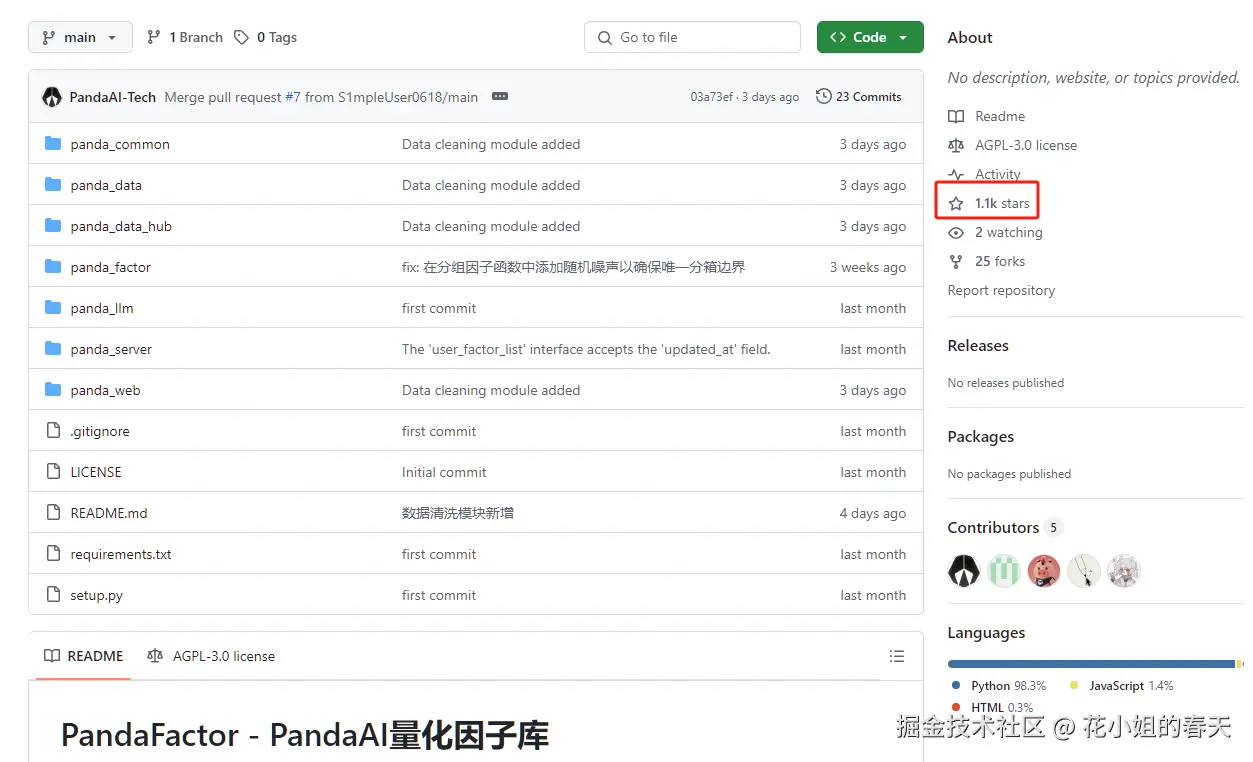Open the red-haired contributor avatar

coord(1044,571)
